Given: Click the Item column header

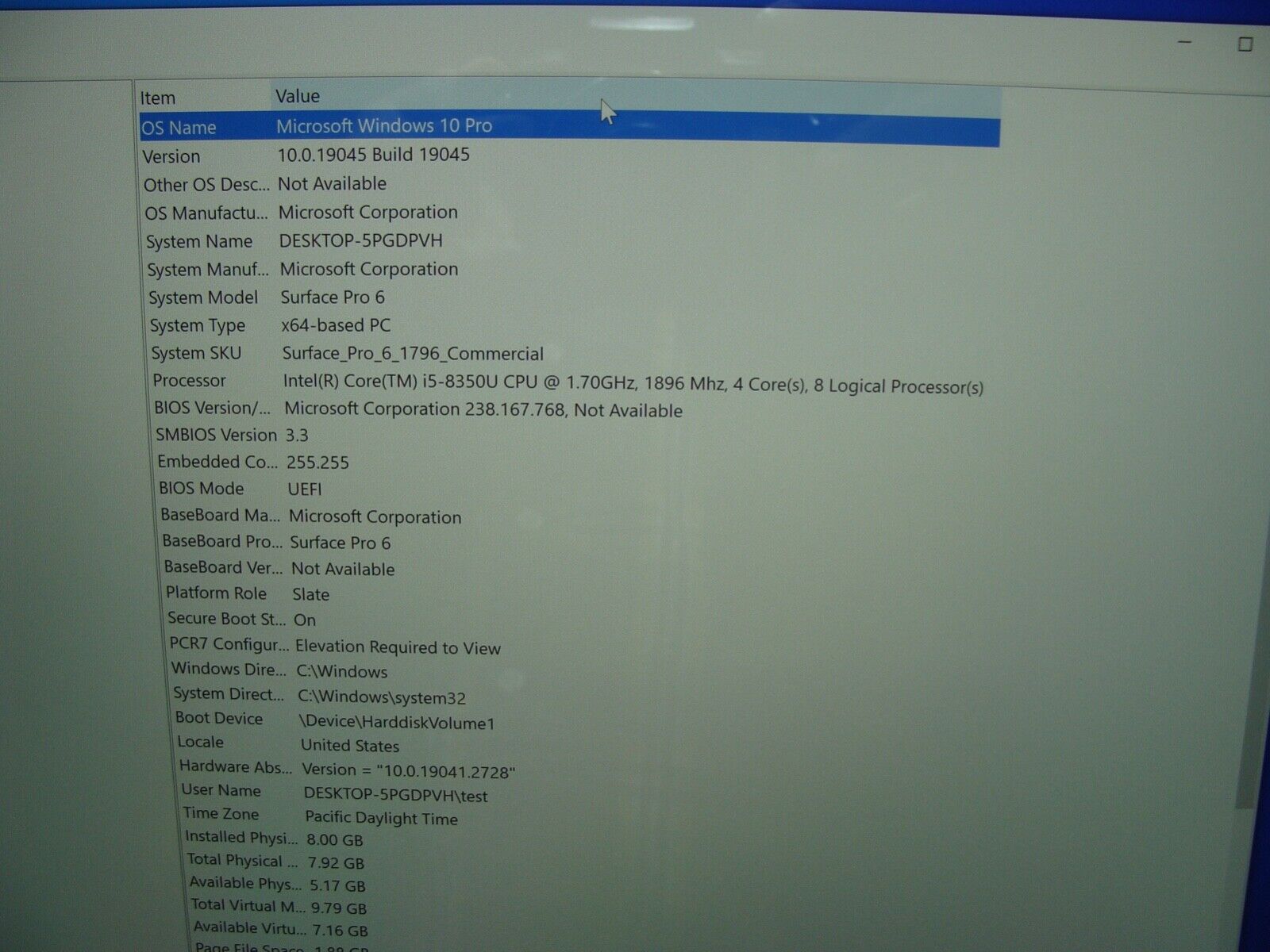Looking at the screenshot, I should [x=204, y=98].
